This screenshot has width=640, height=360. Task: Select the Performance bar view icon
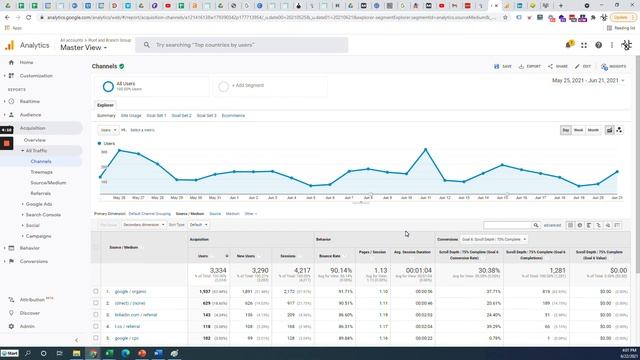pyautogui.click(x=589, y=225)
